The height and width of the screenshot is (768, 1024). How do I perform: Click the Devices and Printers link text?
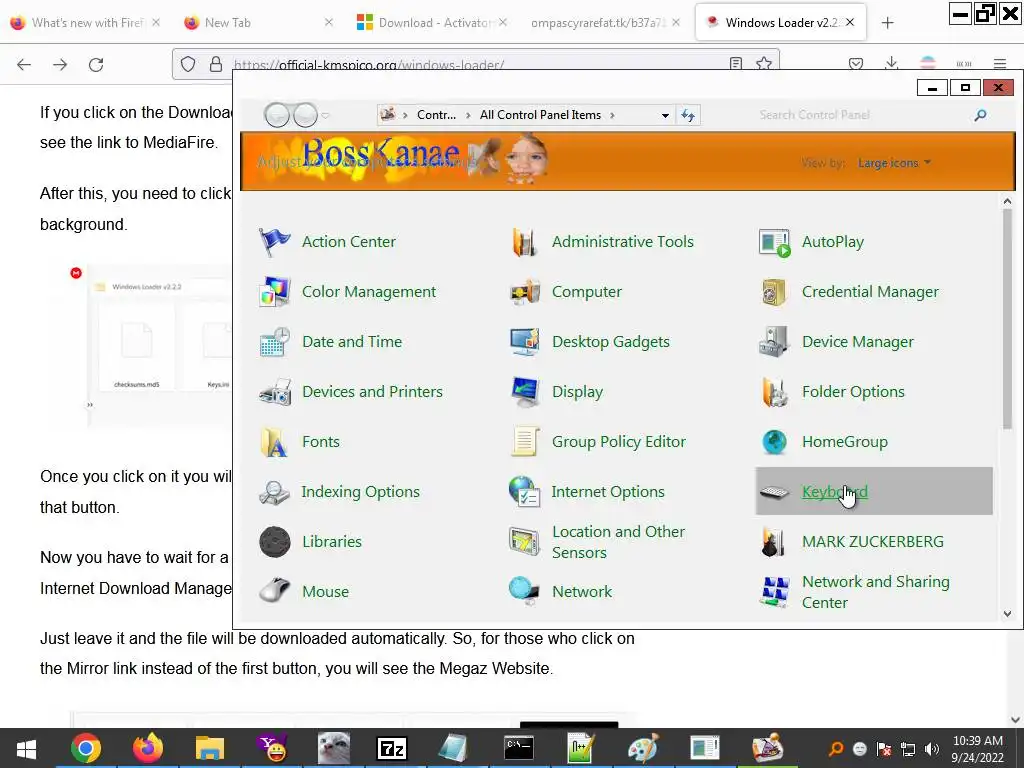(372, 392)
